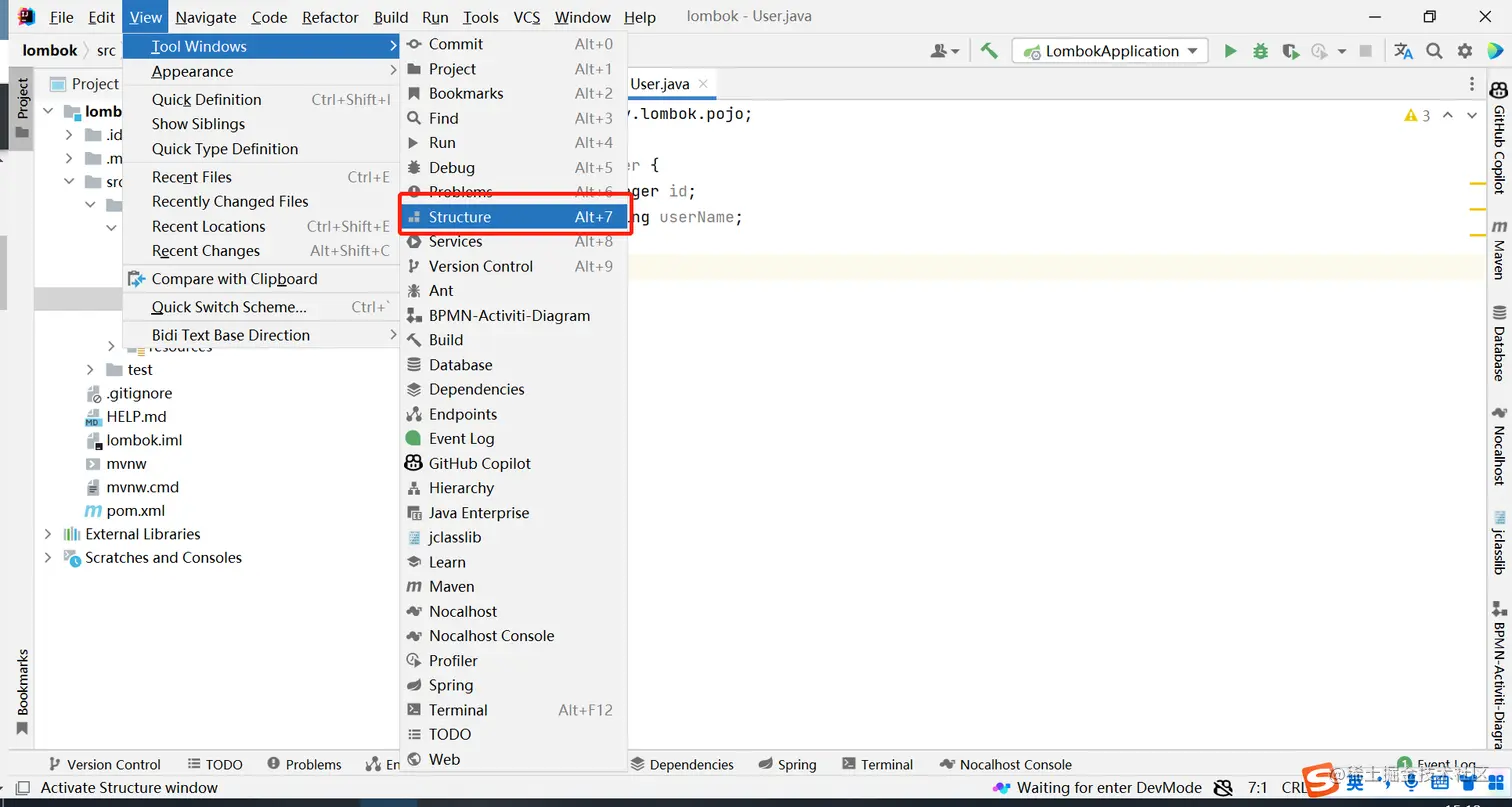
Task: Select BPMN-Activiti-Diagram menu entry
Action: pos(514,316)
